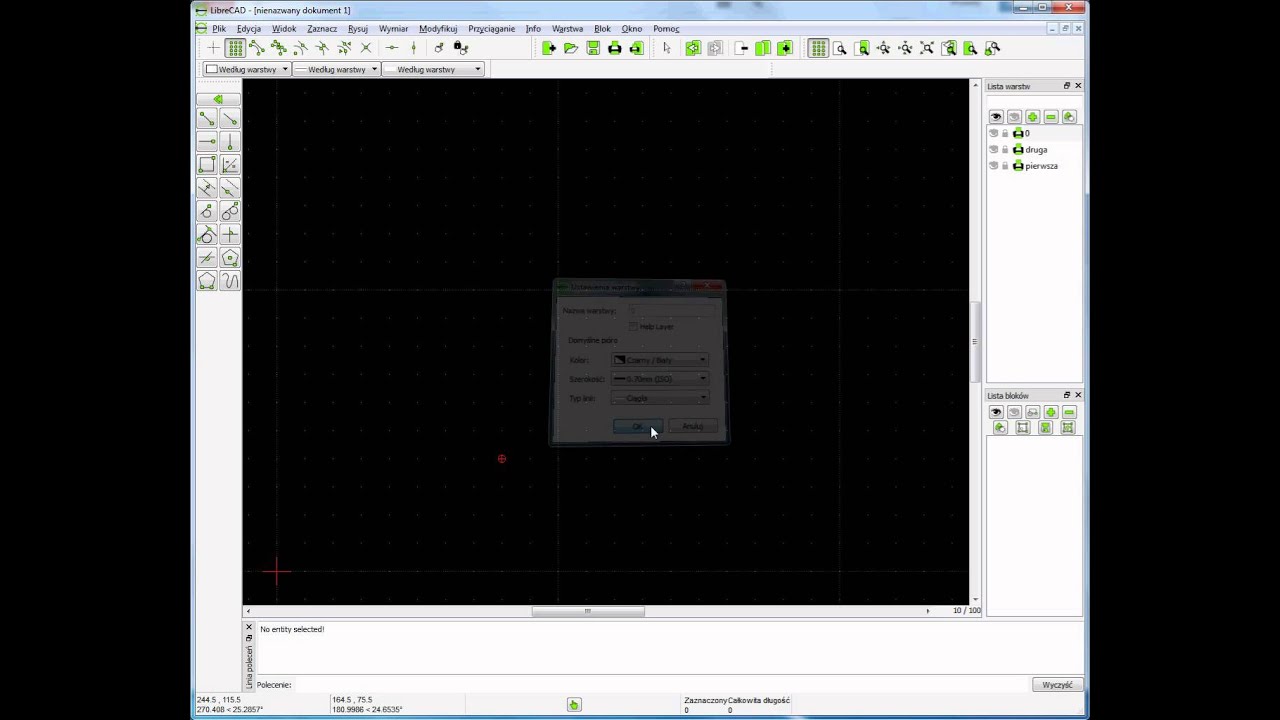Screen dimensions: 1280x720
Task: Toggle grid display in view toolbar
Action: tap(818, 48)
